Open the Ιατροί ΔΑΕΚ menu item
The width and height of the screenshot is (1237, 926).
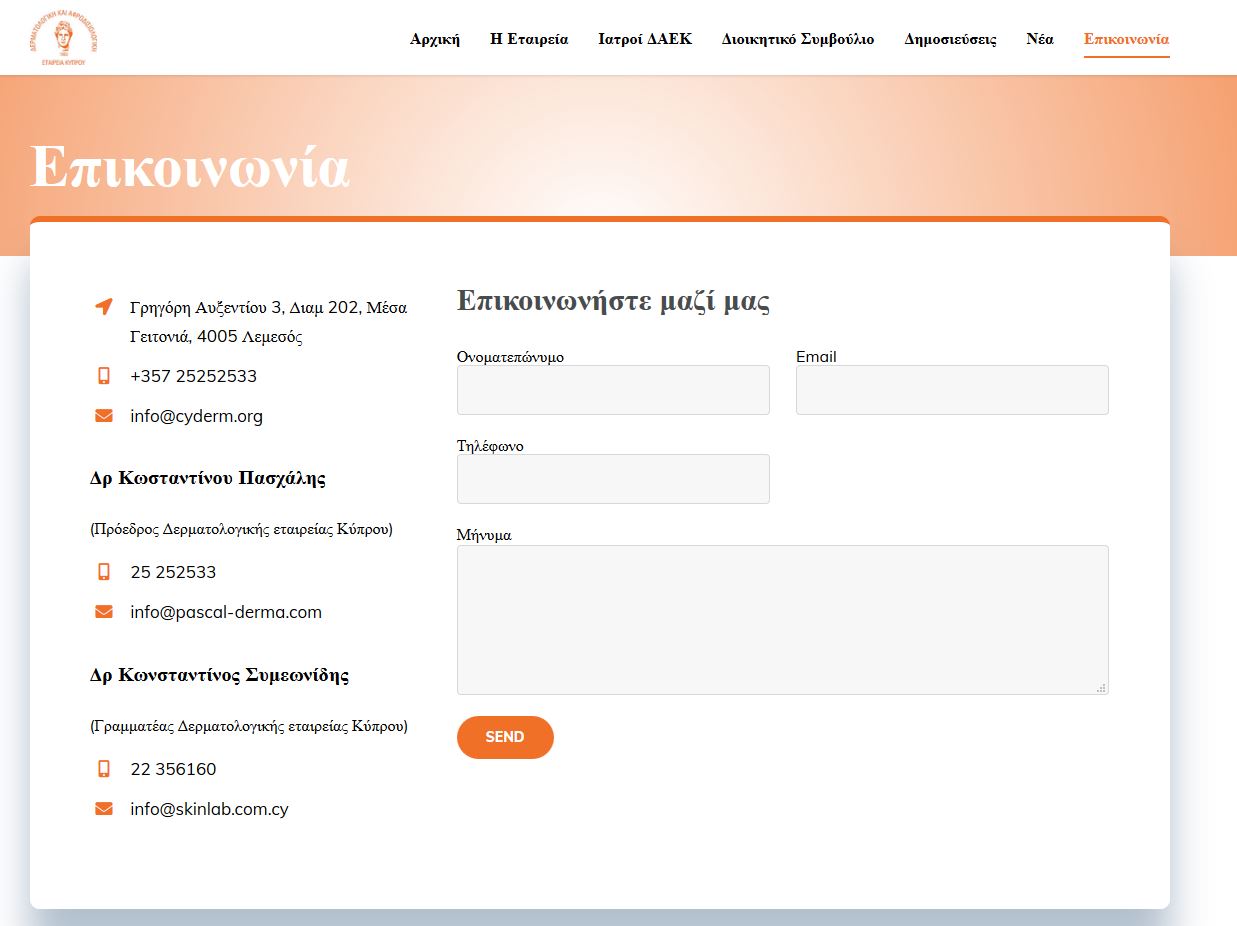[645, 40]
